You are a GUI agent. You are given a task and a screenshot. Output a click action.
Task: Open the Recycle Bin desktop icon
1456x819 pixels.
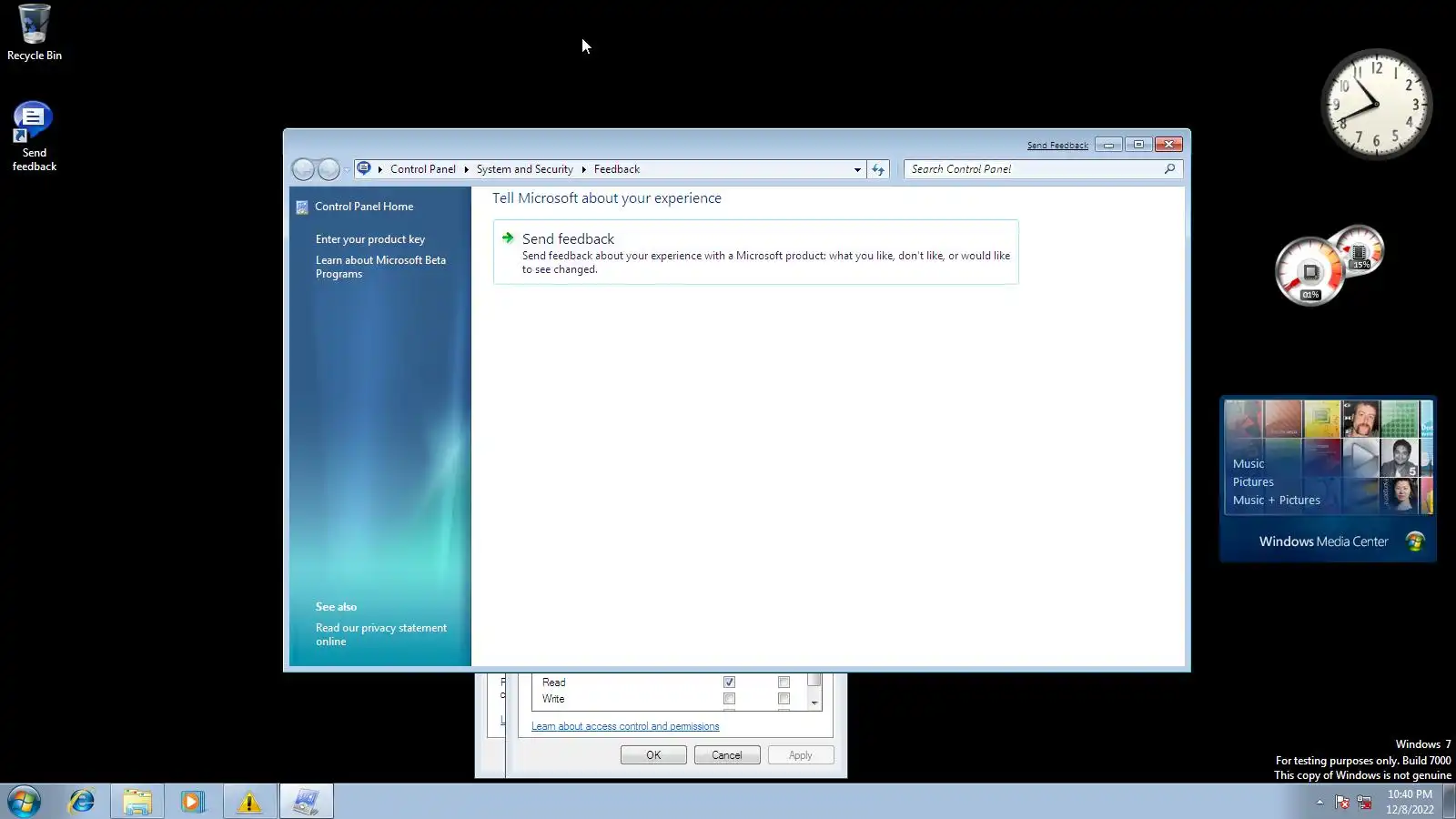click(x=35, y=33)
